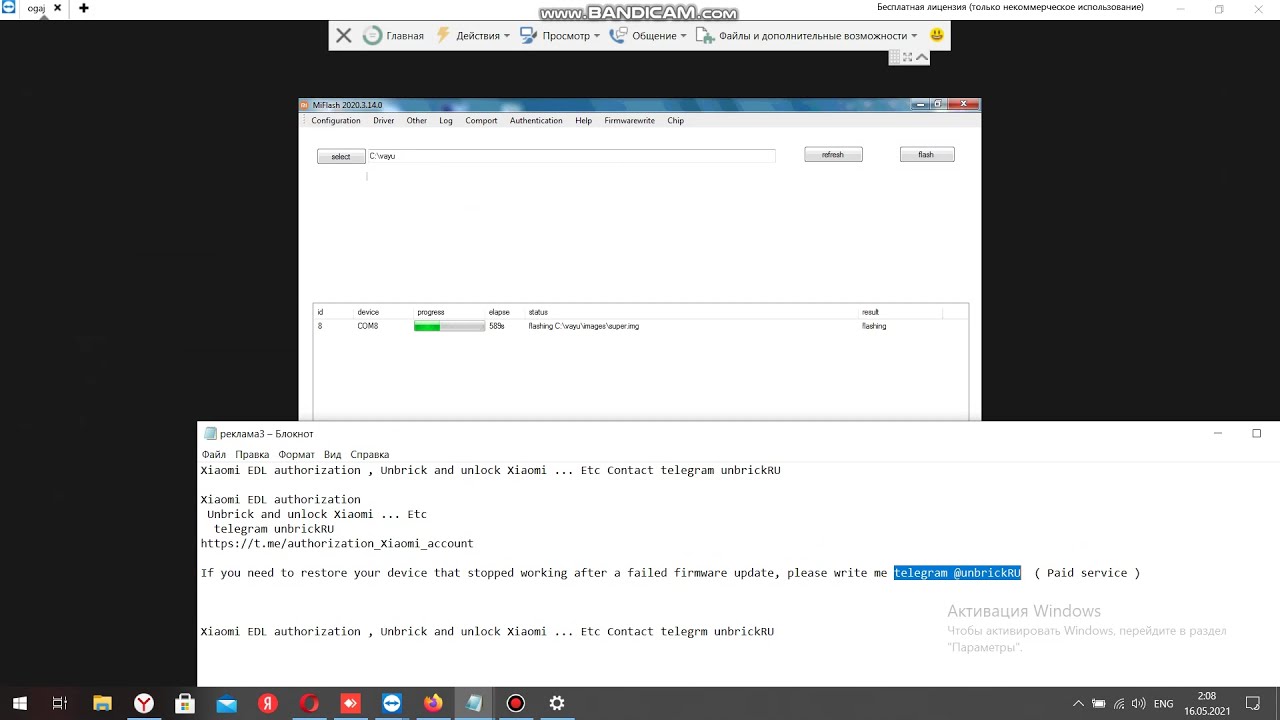The width and height of the screenshot is (1280, 720).
Task: Click the result cell reading flashing
Action: pos(874,326)
